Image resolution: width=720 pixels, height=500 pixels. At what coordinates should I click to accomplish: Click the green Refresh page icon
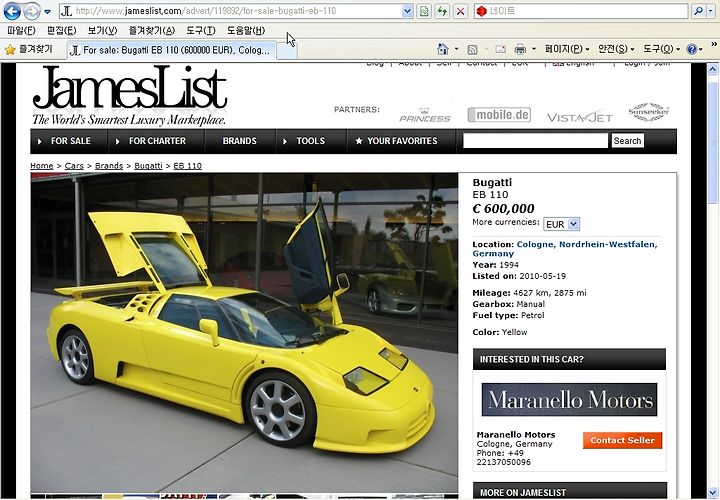[x=443, y=11]
